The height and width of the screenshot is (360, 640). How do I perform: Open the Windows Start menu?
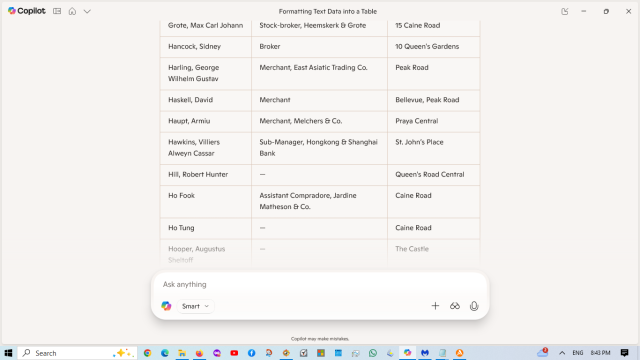pos(8,353)
